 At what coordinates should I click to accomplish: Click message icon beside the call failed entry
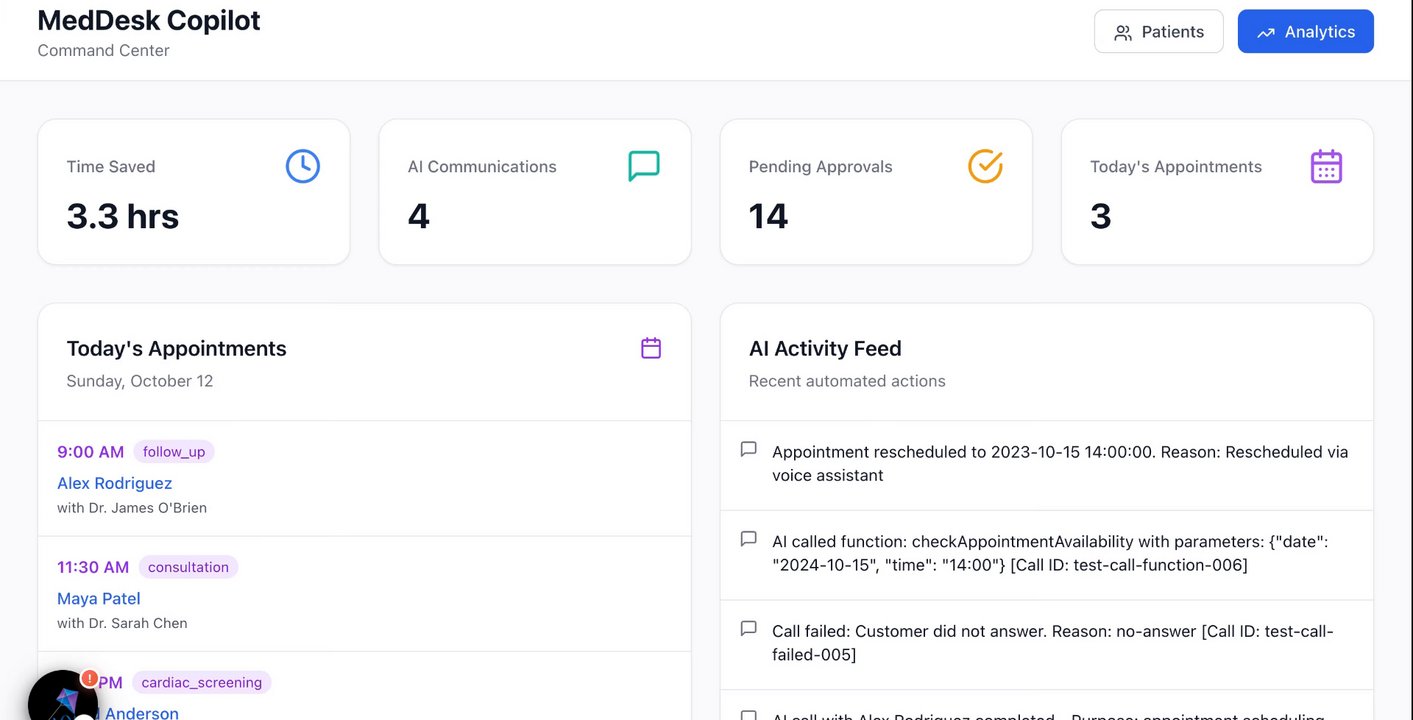tap(748, 629)
